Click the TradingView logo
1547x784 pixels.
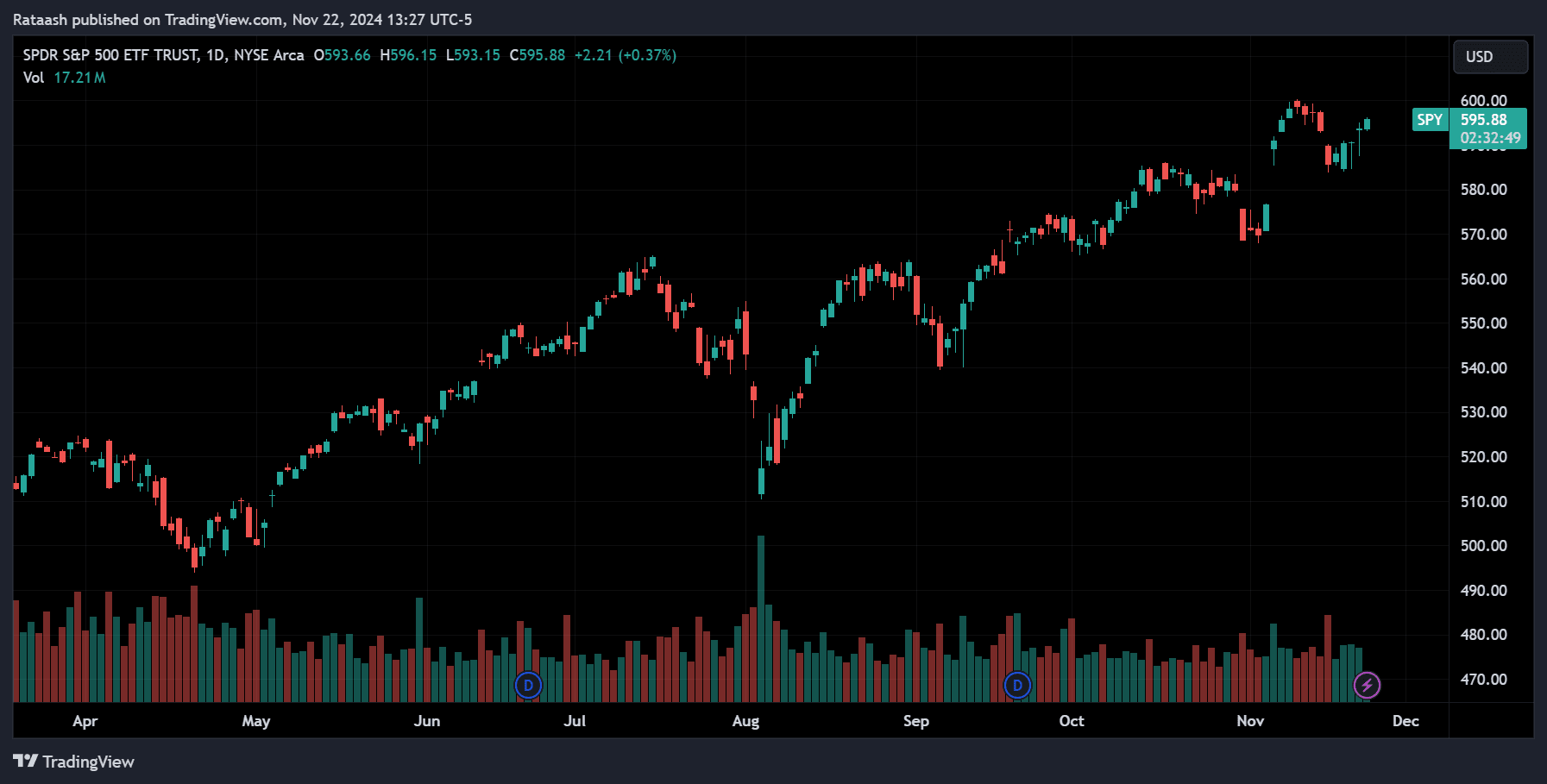[x=74, y=762]
